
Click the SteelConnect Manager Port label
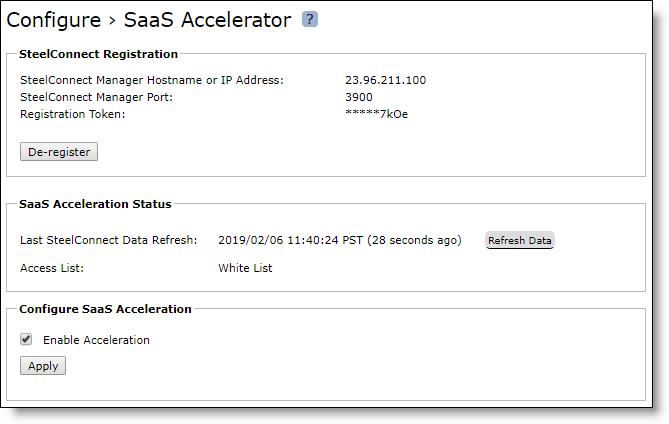(x=96, y=97)
